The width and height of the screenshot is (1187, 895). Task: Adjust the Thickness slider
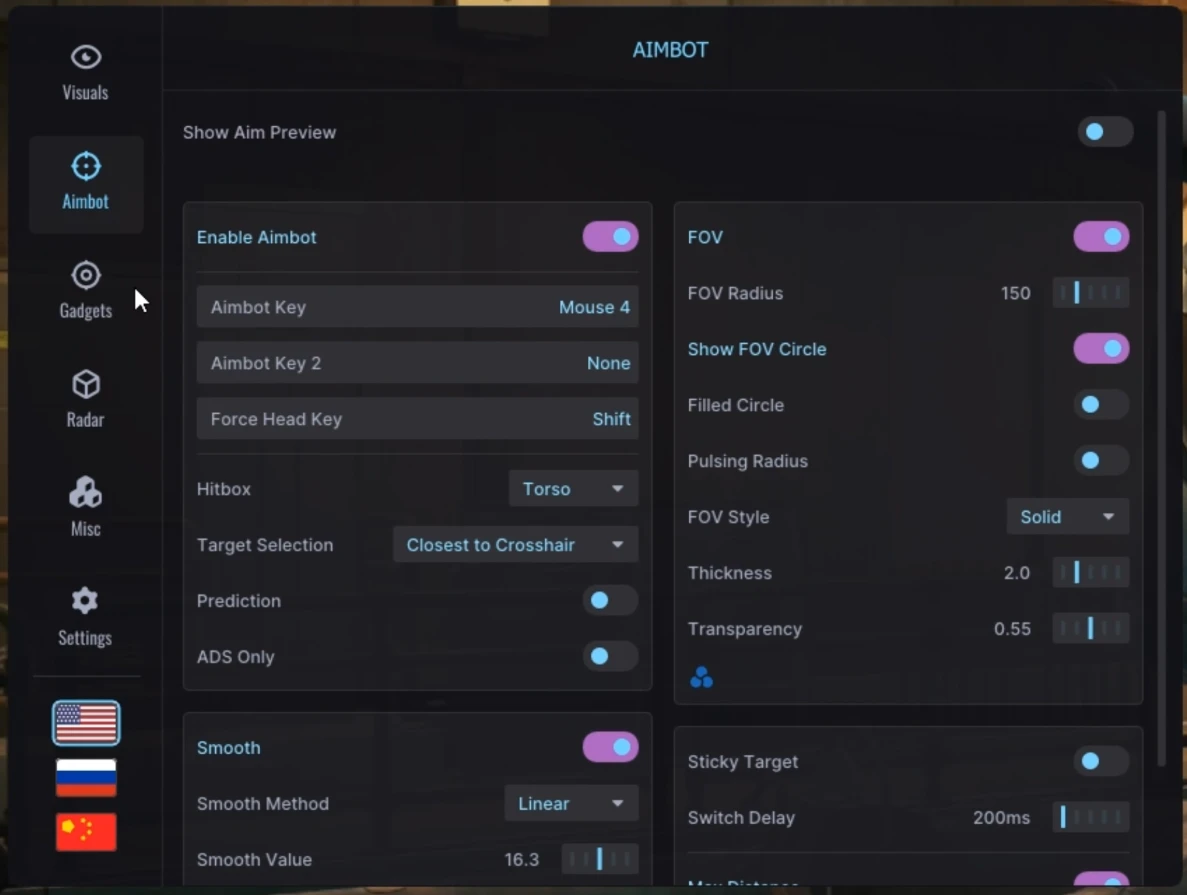[x=1091, y=573]
